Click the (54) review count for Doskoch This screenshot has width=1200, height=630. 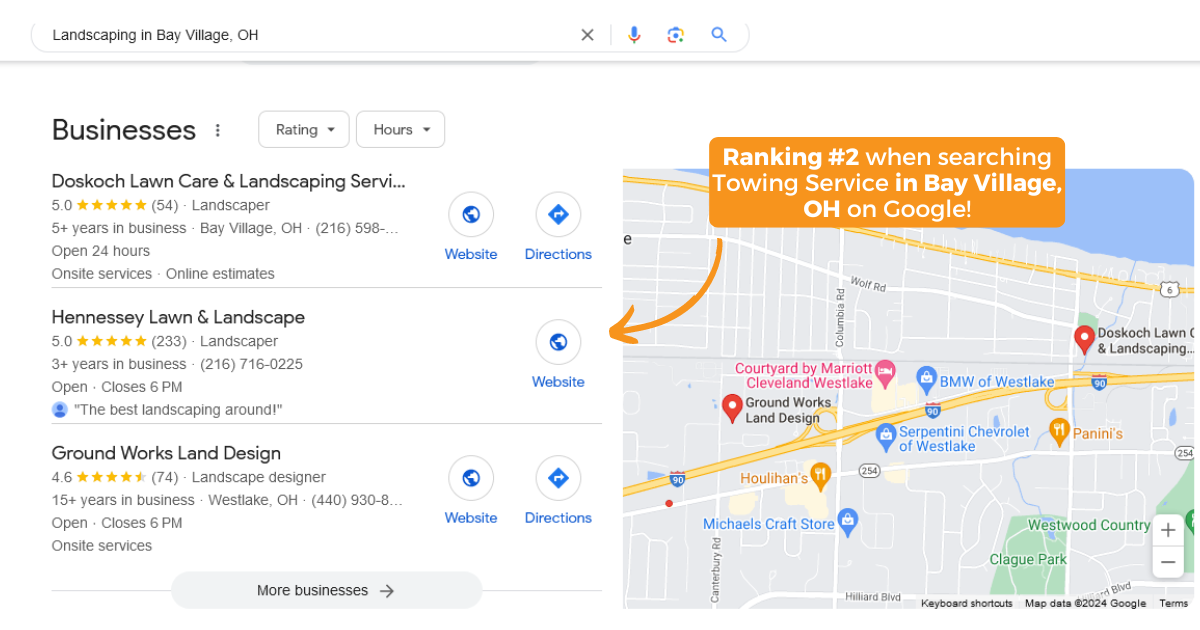pos(165,205)
